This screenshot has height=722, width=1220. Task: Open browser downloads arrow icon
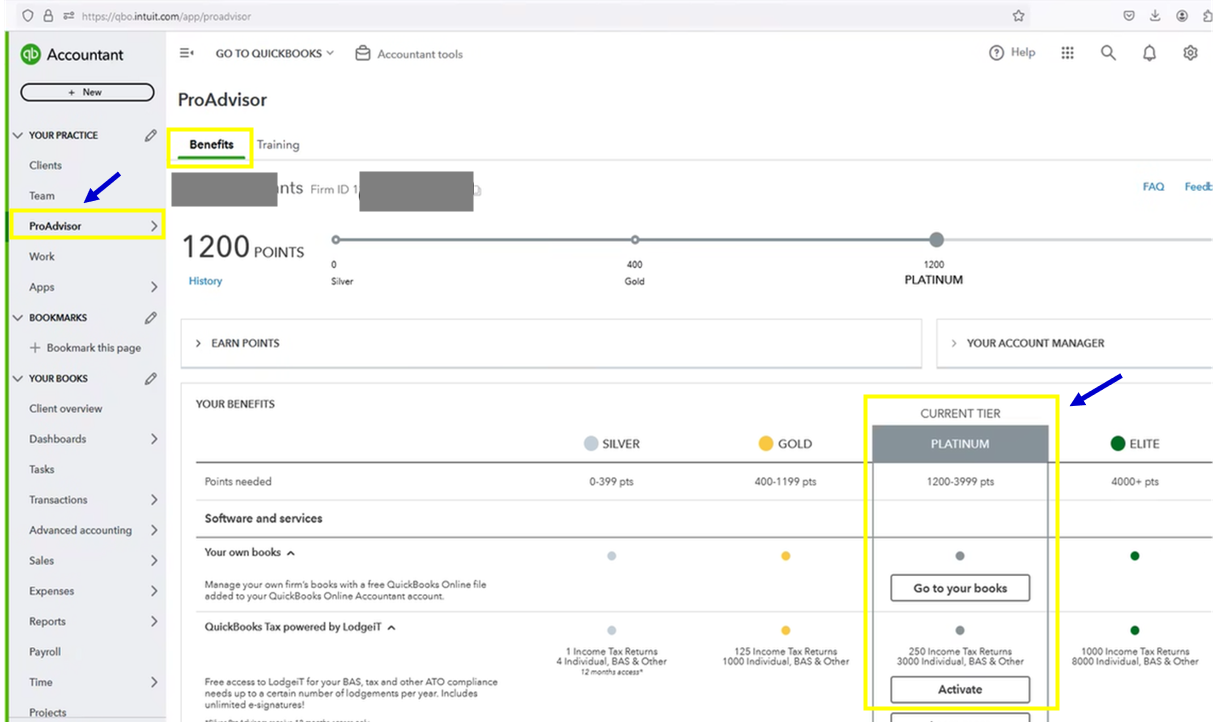1155,16
